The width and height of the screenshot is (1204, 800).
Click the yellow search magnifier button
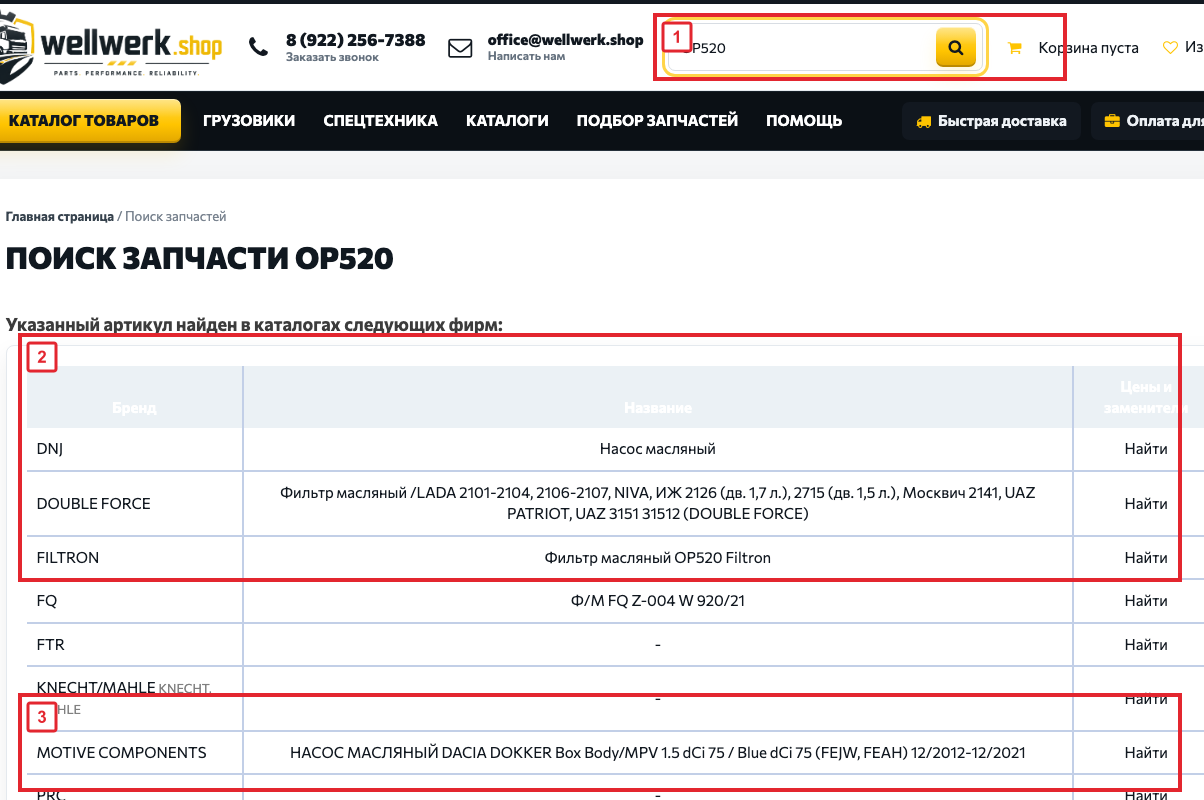pos(956,47)
